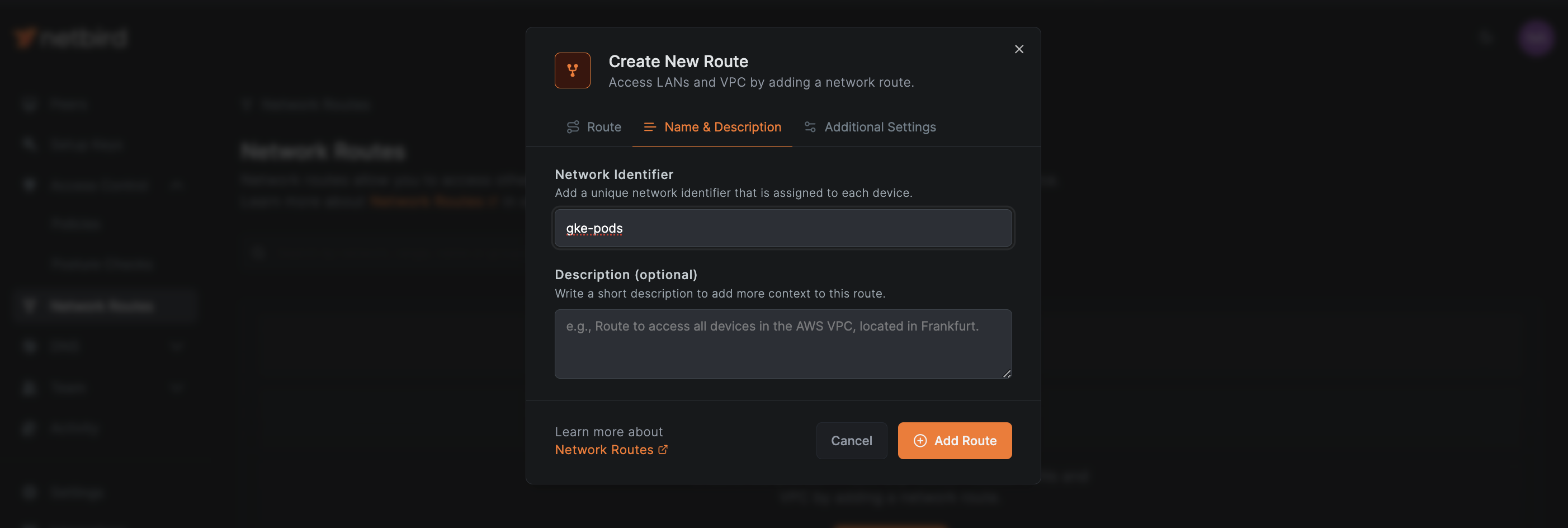This screenshot has width=1568, height=528.
Task: Dismiss the dialog via the X button
Action: coord(1019,49)
